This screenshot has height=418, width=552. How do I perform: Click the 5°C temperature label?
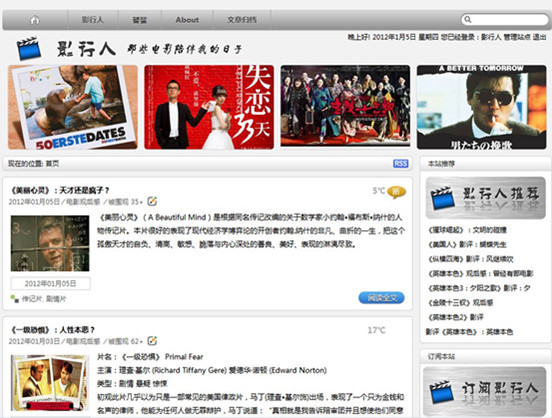click(379, 191)
